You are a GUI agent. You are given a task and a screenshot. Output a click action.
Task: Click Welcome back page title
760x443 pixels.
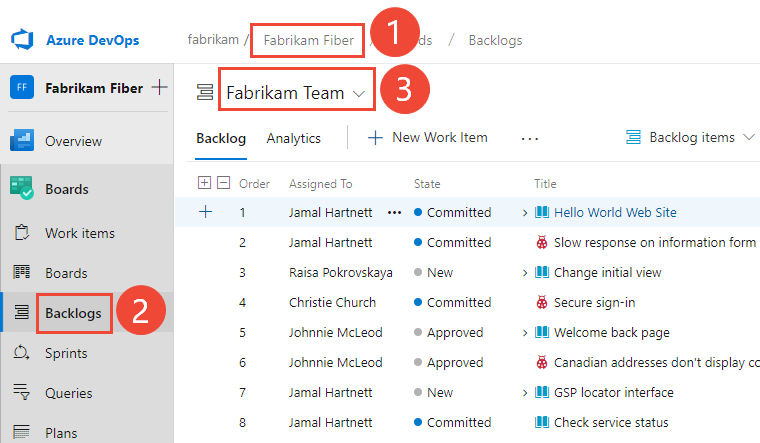pyautogui.click(x=612, y=333)
